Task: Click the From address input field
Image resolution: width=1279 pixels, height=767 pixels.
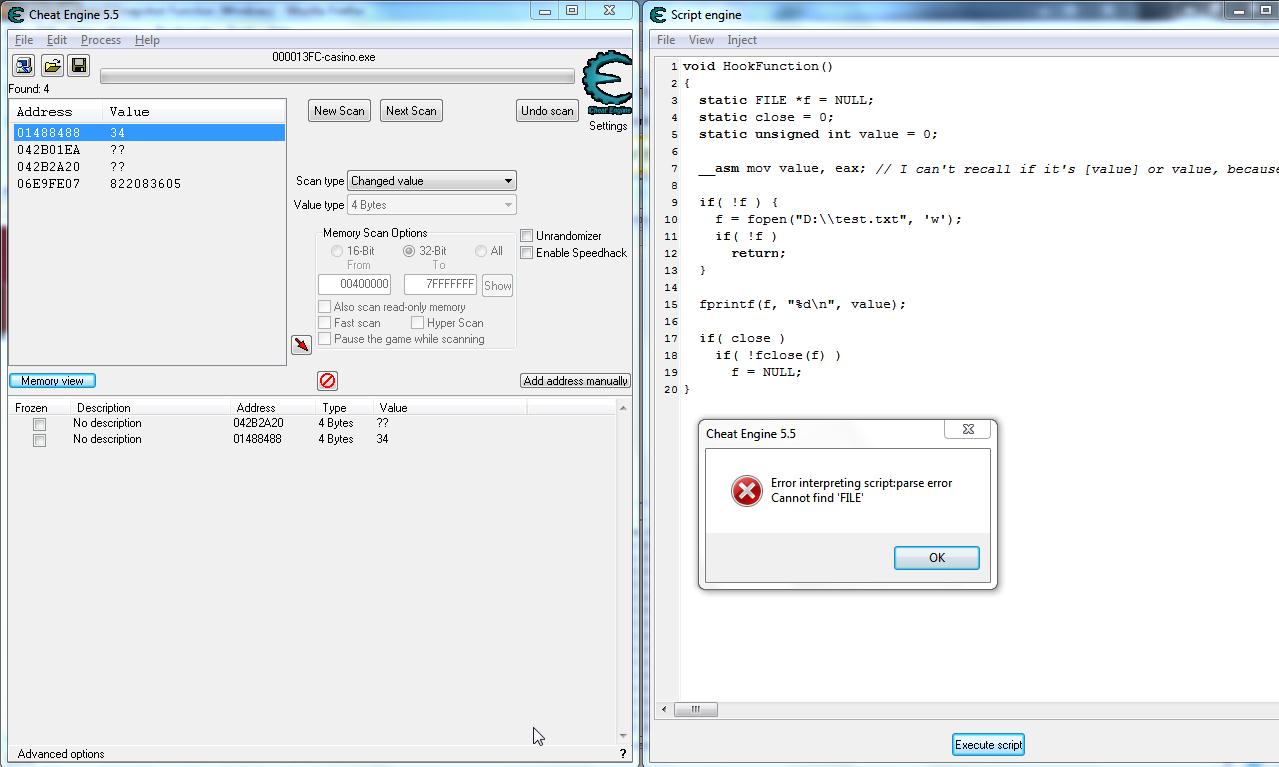Action: click(355, 284)
